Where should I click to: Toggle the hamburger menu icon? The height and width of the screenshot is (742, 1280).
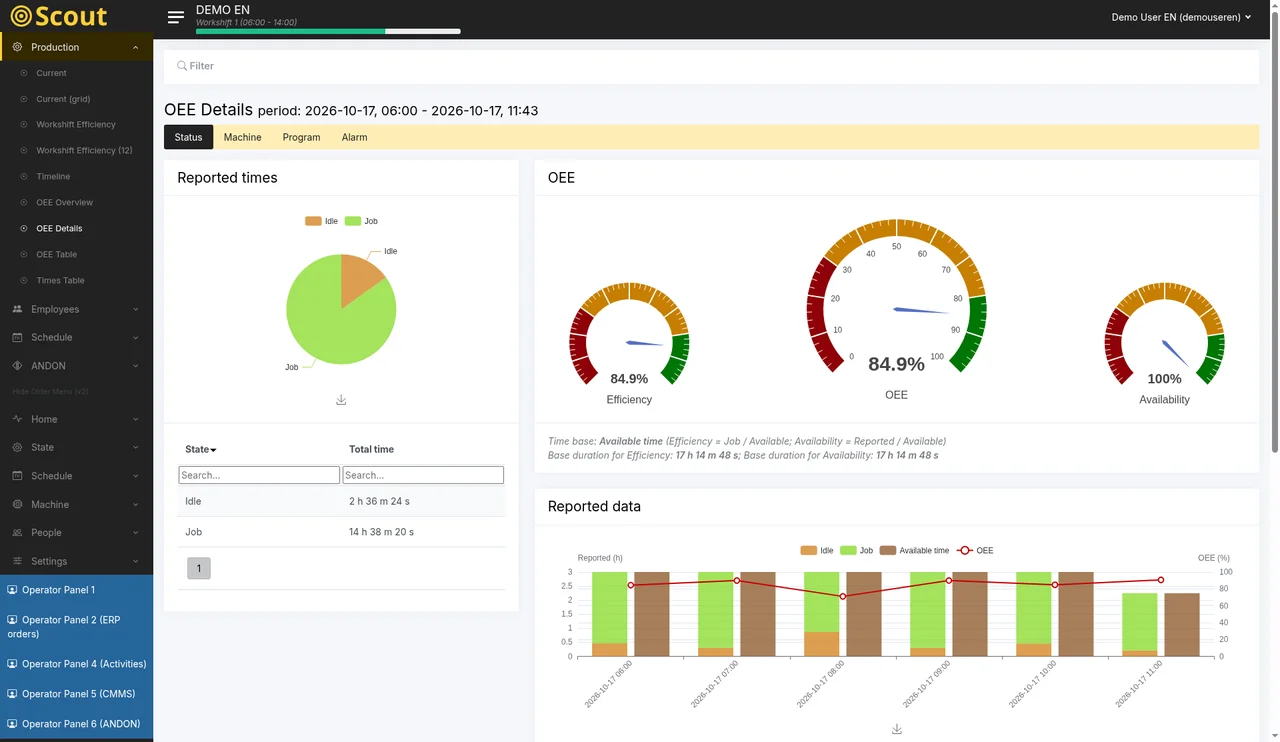(176, 17)
